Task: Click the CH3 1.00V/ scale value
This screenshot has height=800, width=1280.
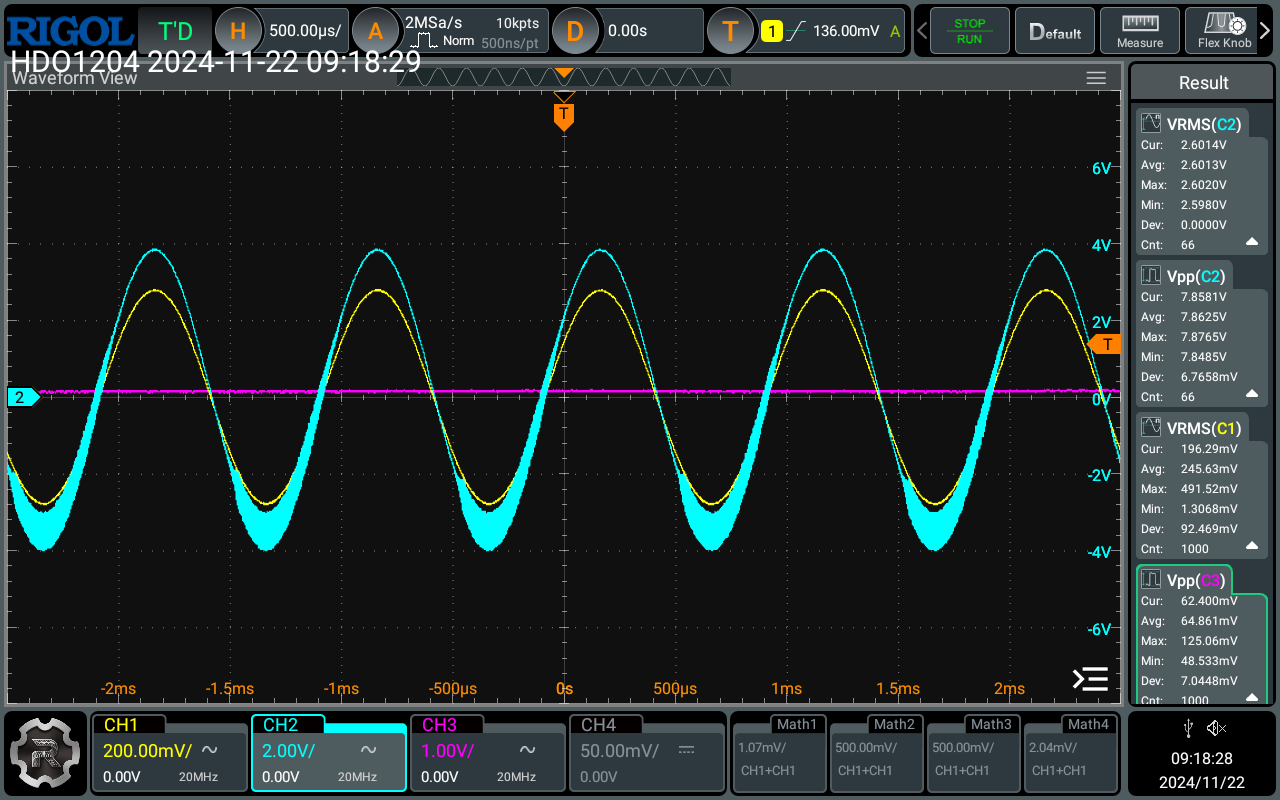Action: pos(447,750)
